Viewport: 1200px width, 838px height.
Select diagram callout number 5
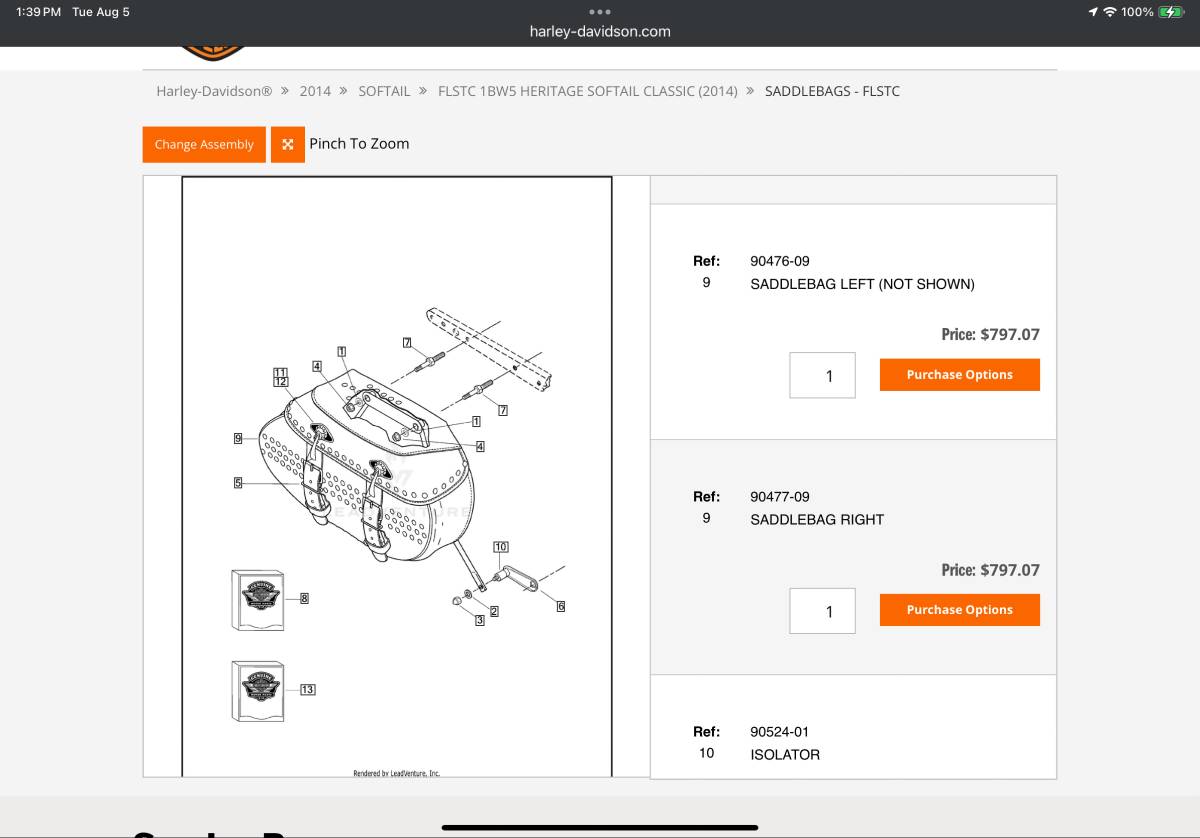[238, 483]
